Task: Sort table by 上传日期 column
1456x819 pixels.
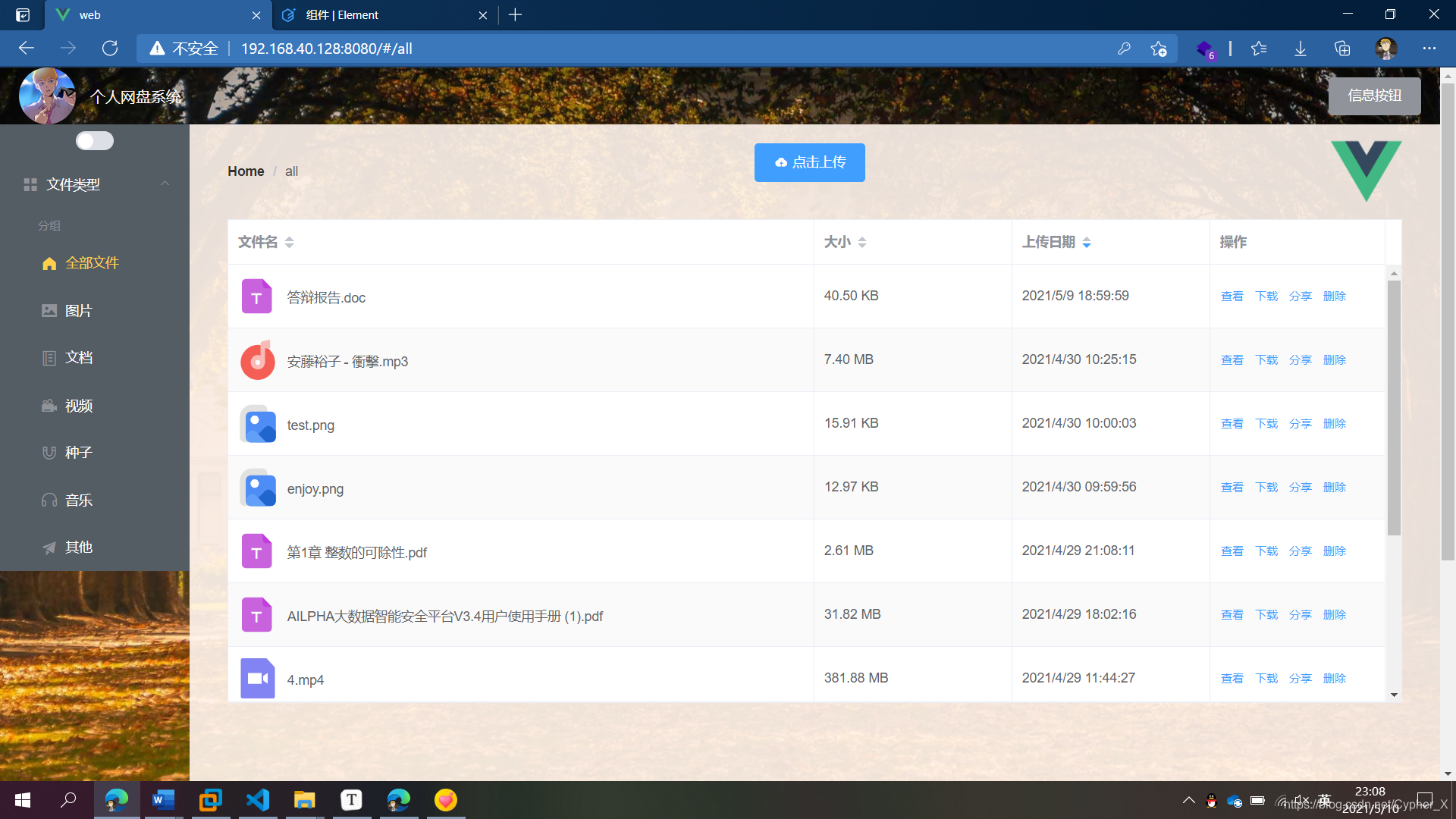Action: [x=1087, y=242]
